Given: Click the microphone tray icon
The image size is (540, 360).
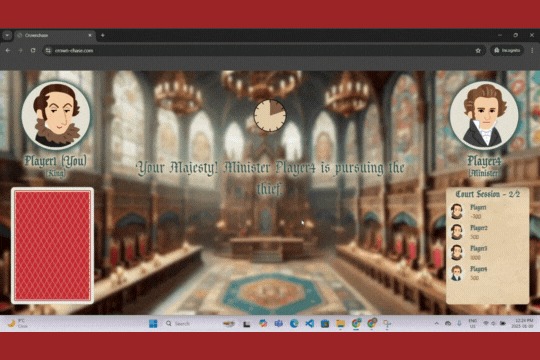Looking at the screenshot, I should (x=459, y=323).
